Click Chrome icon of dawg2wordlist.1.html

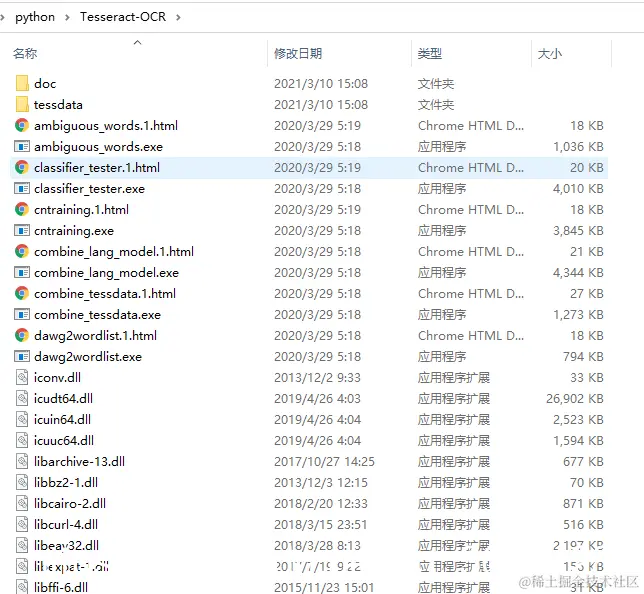click(22, 335)
